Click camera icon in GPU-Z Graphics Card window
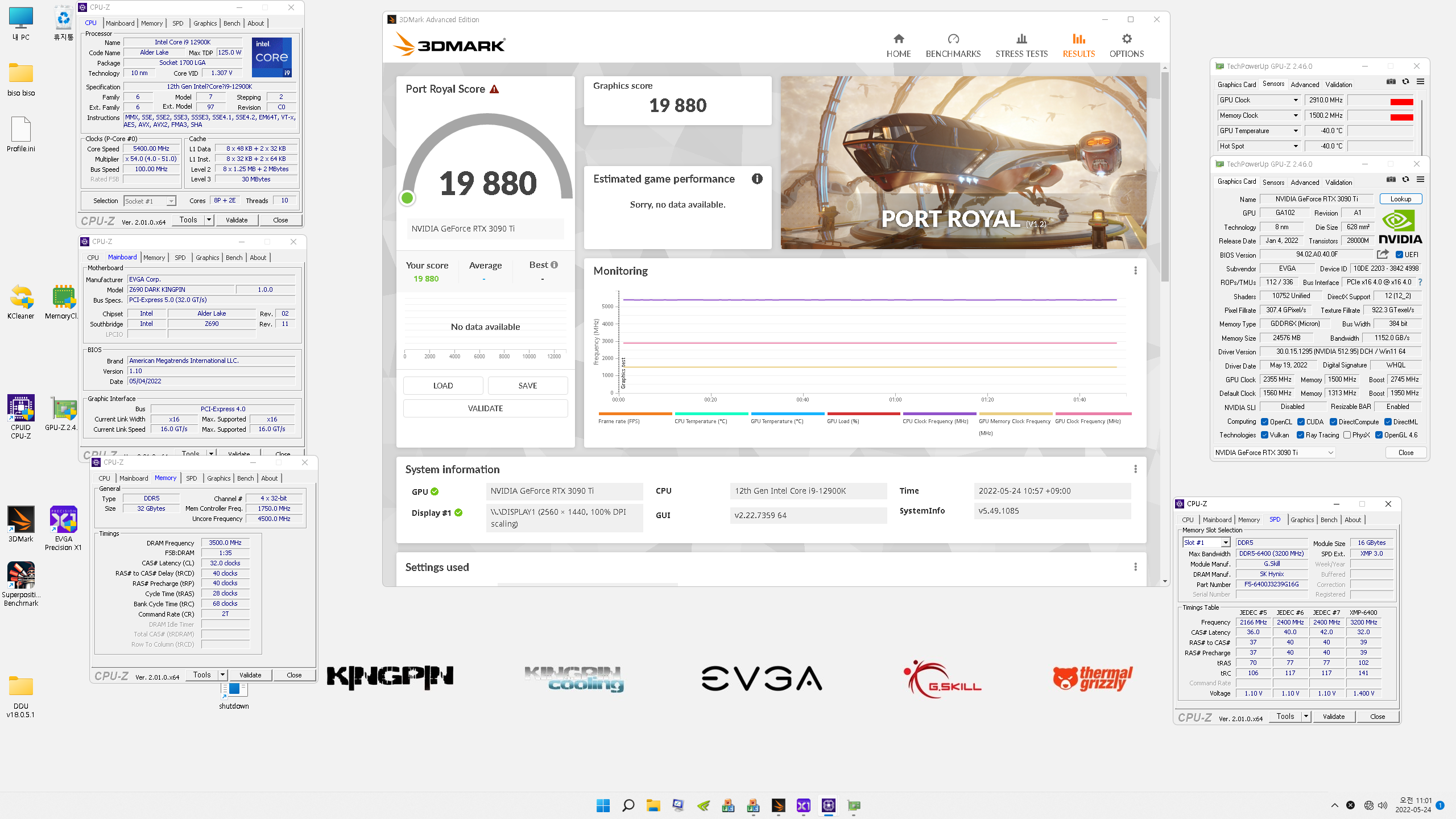Viewport: 1456px width, 819px height. pos(1391,180)
